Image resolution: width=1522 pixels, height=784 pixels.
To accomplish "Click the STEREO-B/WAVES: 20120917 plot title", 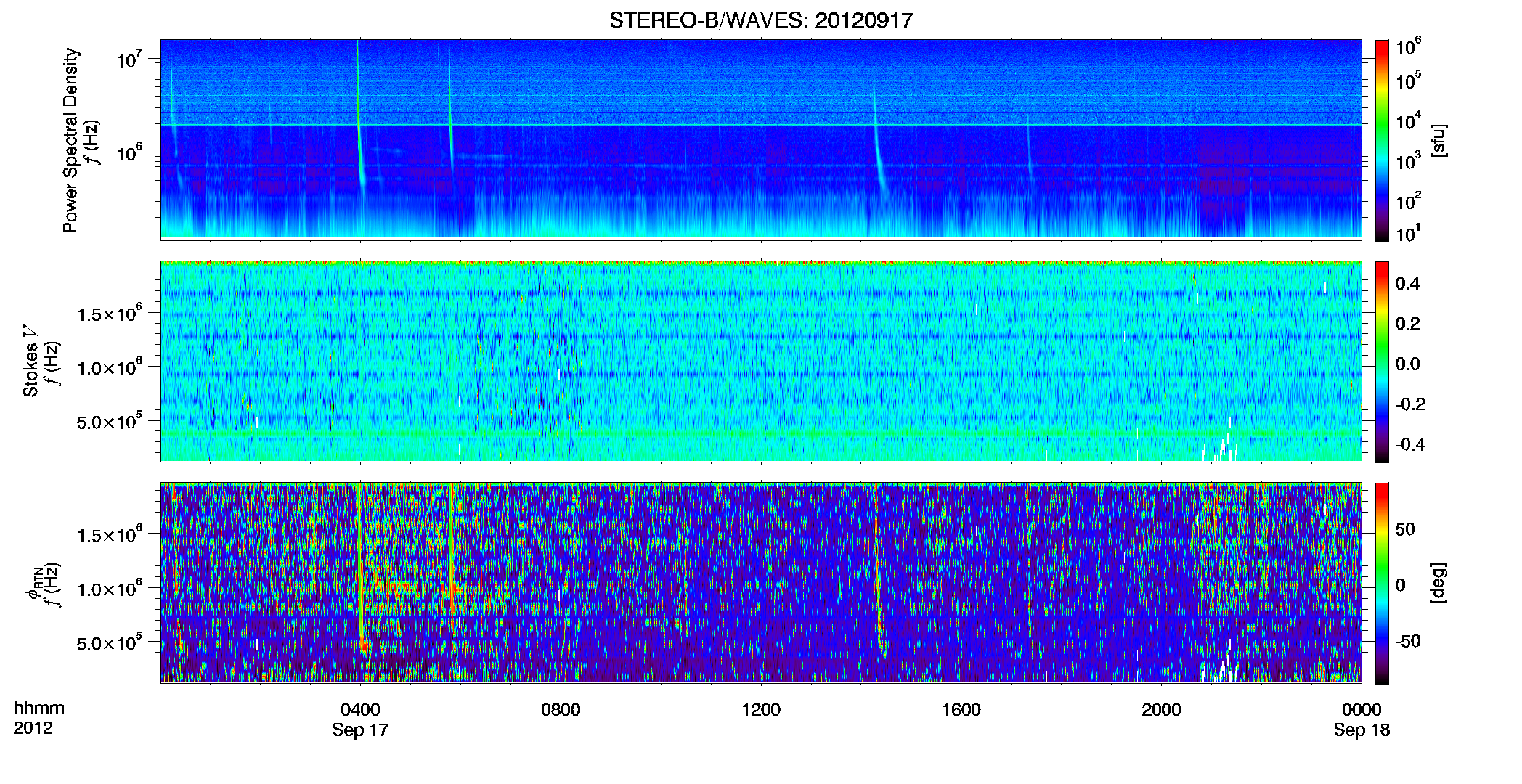I will pos(760,20).
